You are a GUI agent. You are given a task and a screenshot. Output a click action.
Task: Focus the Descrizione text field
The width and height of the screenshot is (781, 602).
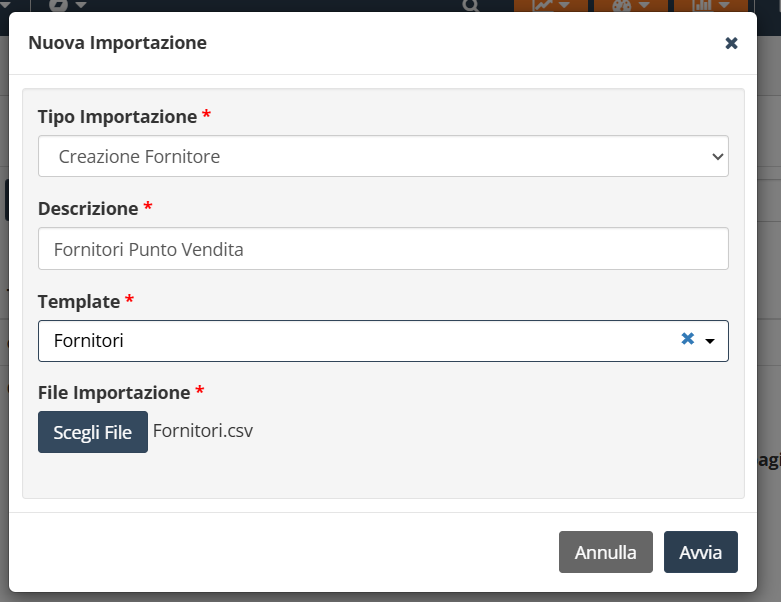click(383, 248)
